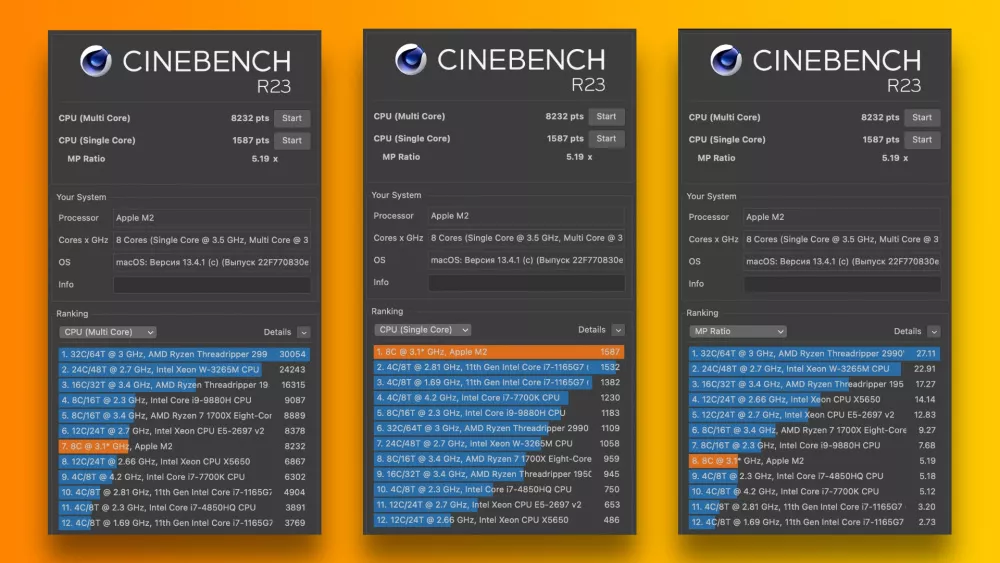The width and height of the screenshot is (1000, 563).
Task: Select the Core i7-7700K row scoring 1230
Action: click(x=499, y=397)
